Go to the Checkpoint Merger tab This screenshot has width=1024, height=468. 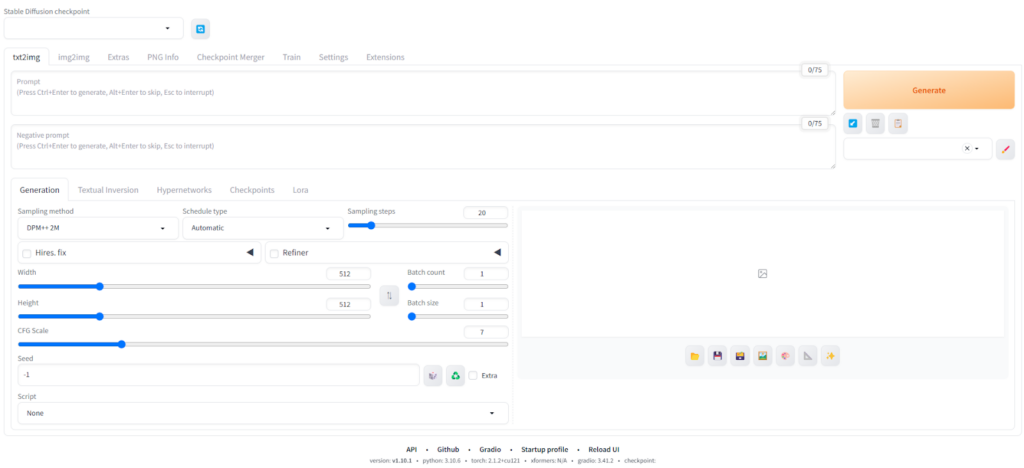coord(231,57)
